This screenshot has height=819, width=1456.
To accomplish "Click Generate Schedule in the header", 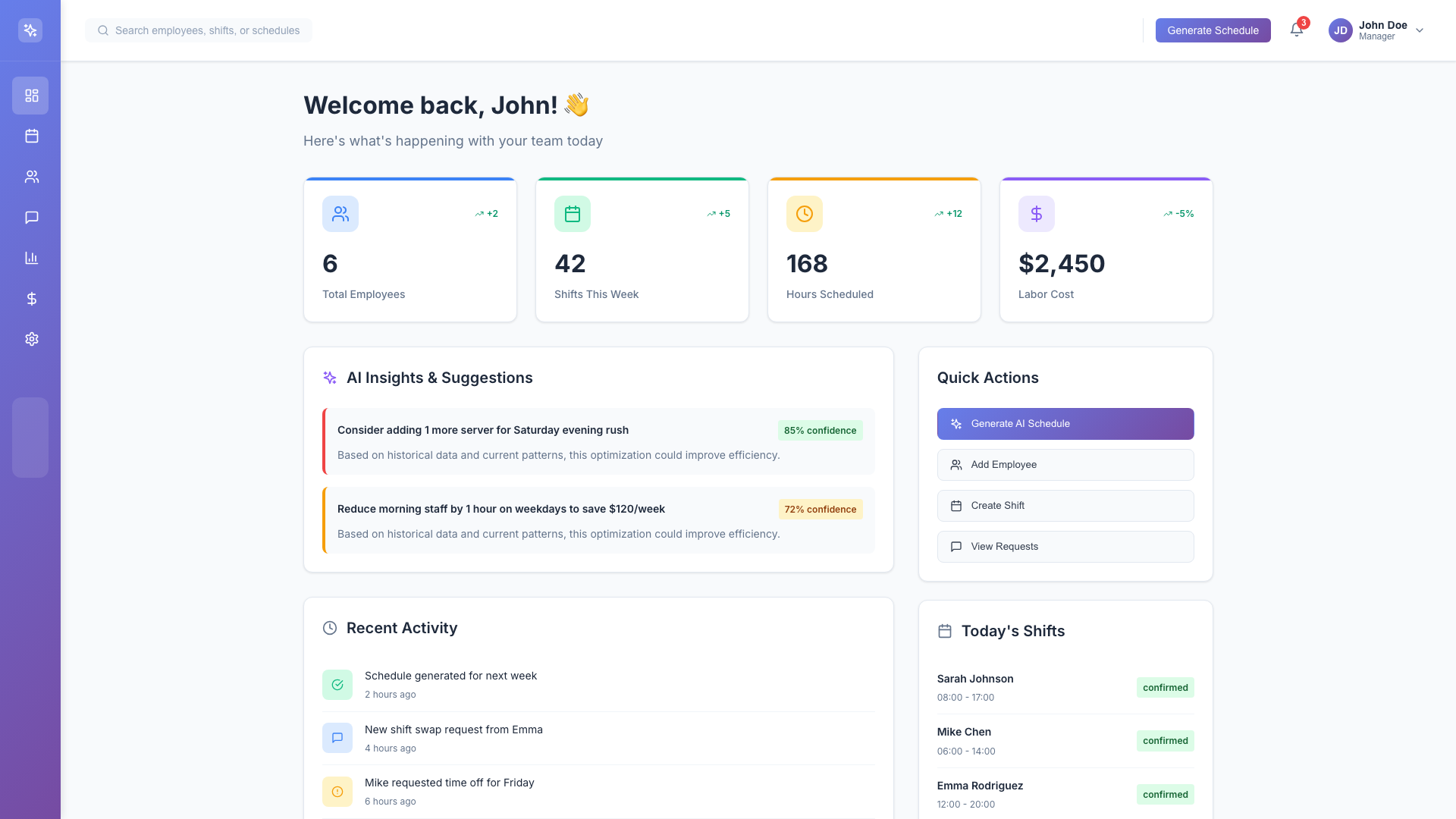I will pos(1213,30).
